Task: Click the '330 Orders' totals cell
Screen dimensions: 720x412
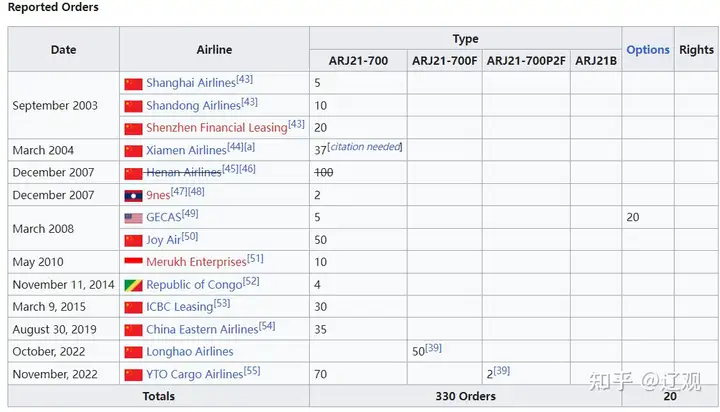Action: tap(466, 396)
